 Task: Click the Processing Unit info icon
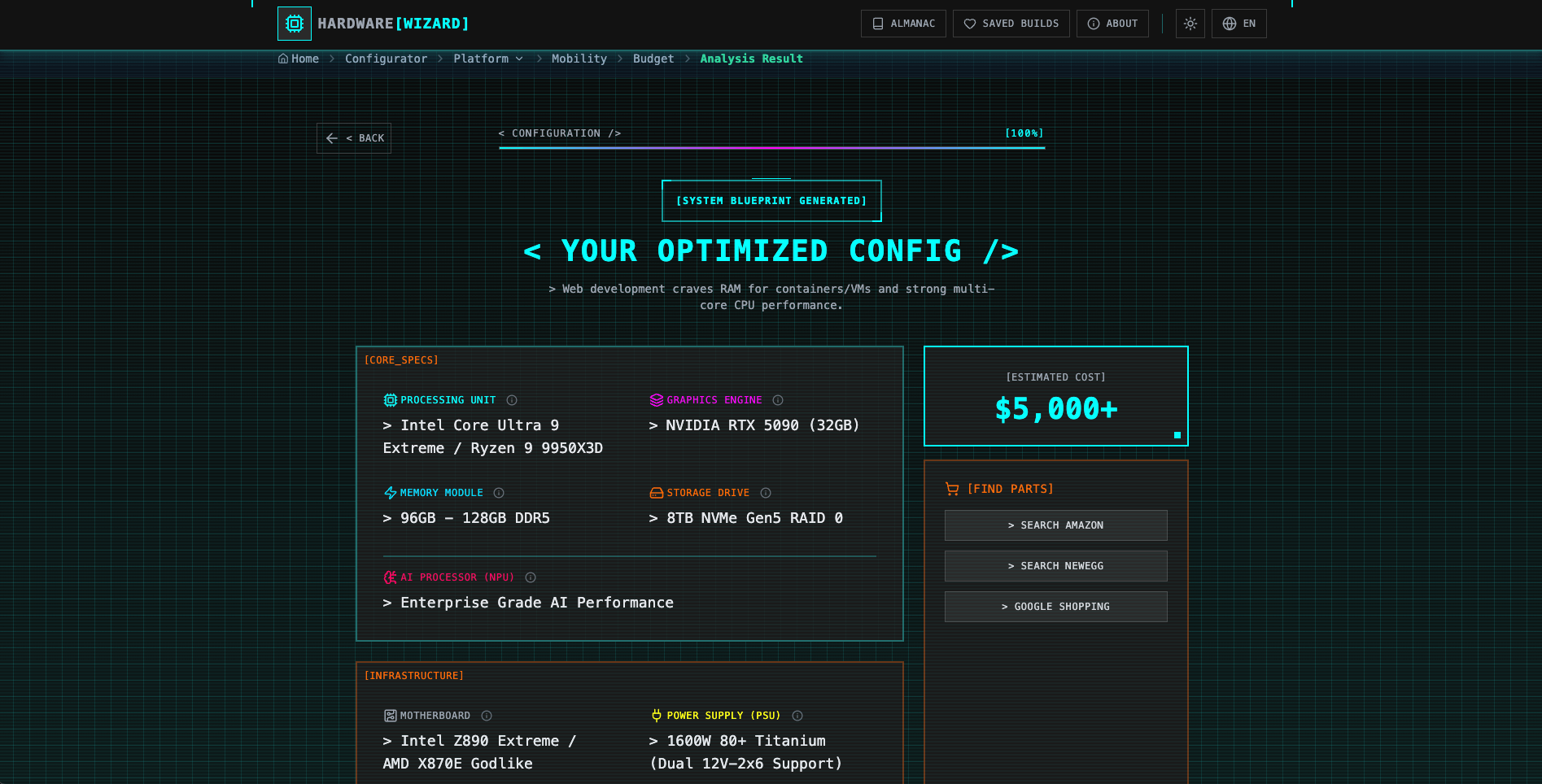pos(512,400)
